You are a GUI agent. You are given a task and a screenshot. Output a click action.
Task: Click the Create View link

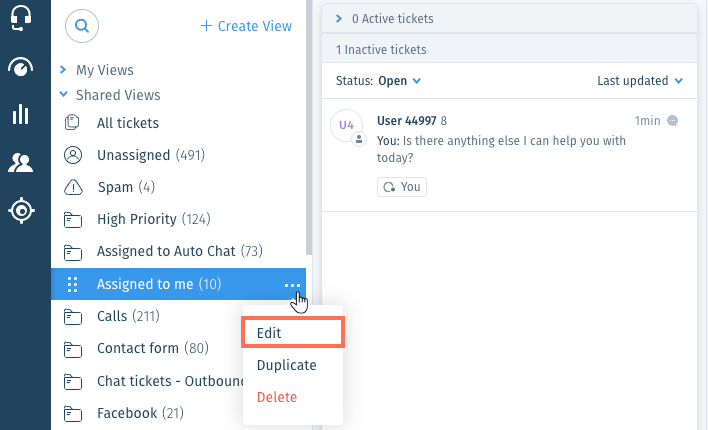247,26
